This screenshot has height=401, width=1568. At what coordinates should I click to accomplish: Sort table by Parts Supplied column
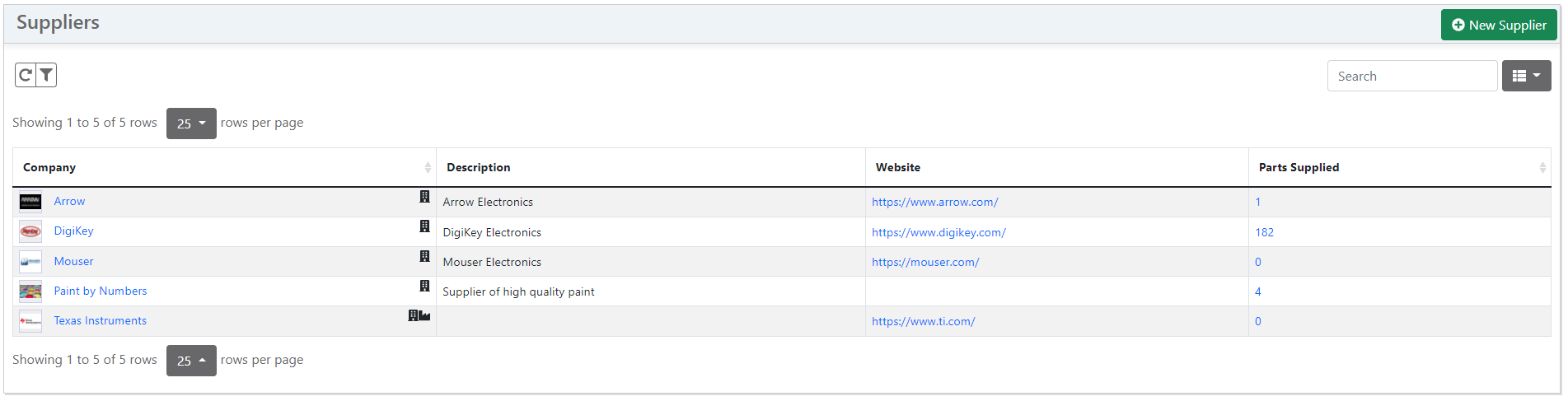pos(1299,167)
